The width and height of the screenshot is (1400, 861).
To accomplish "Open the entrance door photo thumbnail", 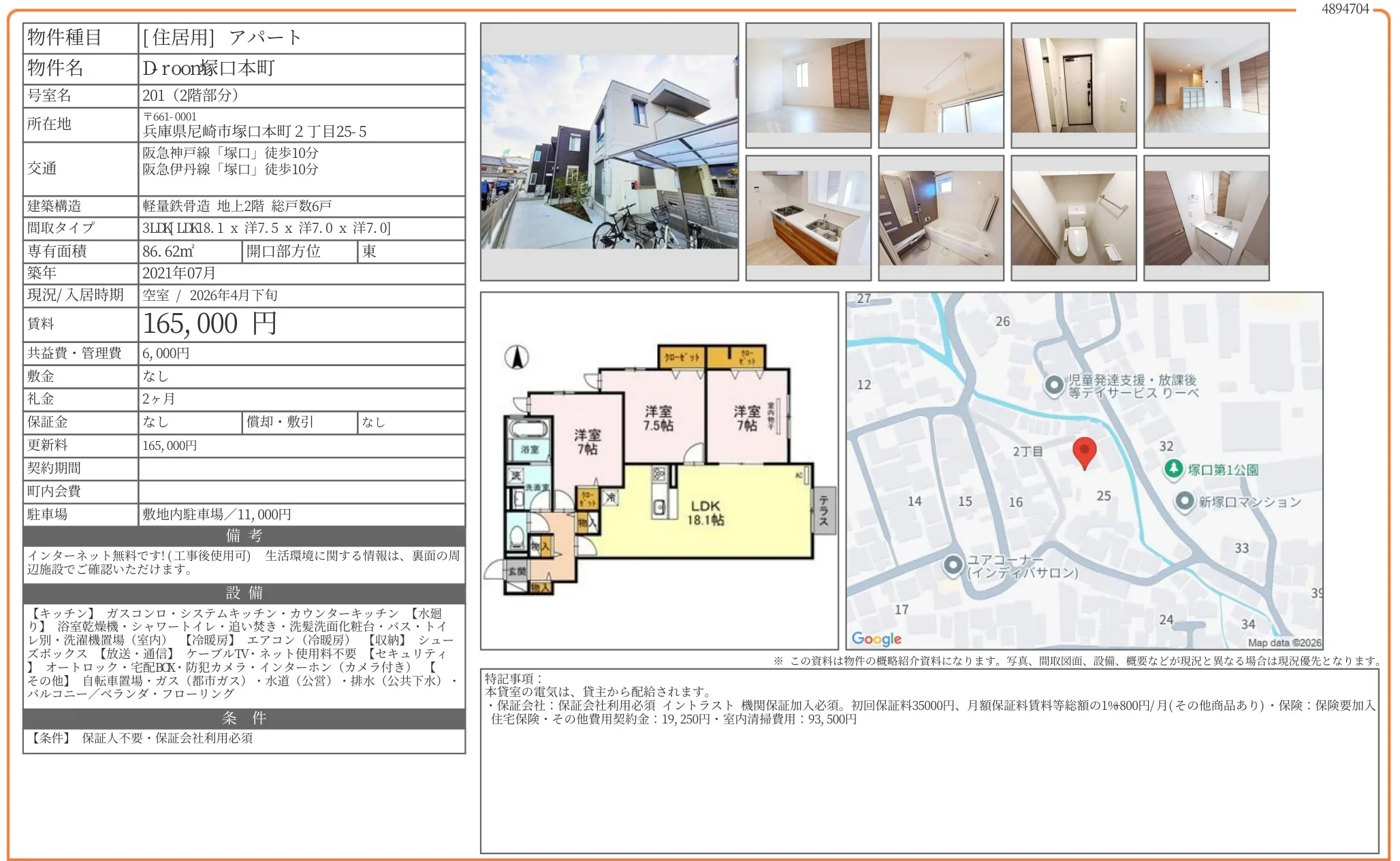I will (1074, 85).
